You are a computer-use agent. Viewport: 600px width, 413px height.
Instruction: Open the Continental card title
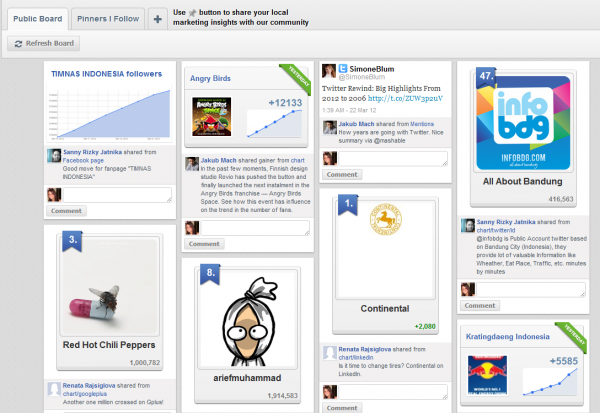pyautogui.click(x=385, y=309)
